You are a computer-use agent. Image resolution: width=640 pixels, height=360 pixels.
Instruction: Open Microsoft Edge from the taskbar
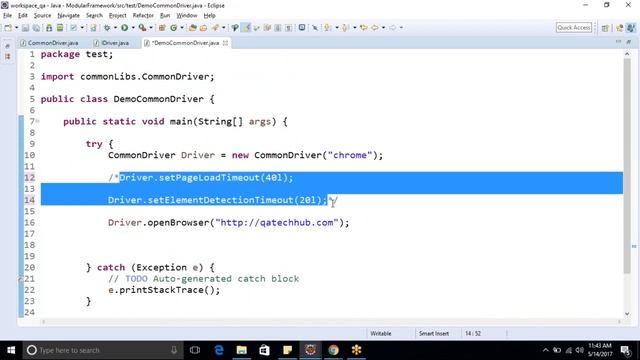pyautogui.click(x=219, y=350)
